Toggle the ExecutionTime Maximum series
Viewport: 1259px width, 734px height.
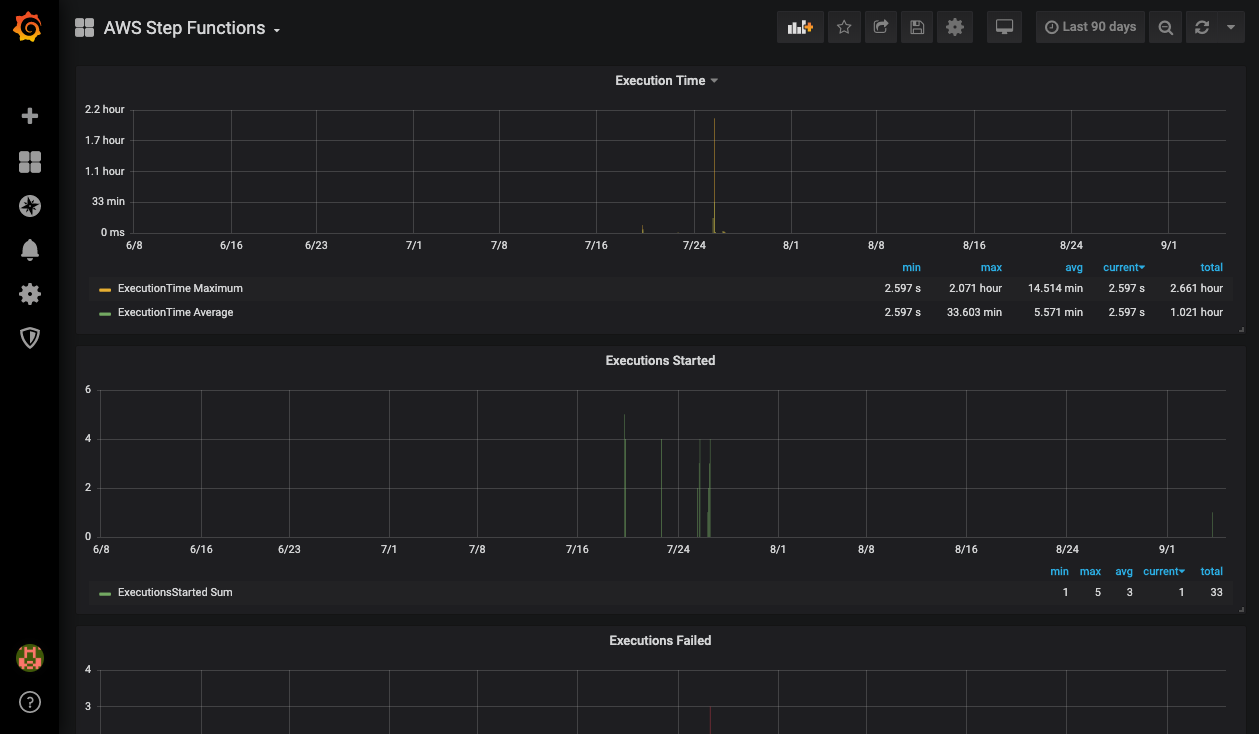coord(180,289)
